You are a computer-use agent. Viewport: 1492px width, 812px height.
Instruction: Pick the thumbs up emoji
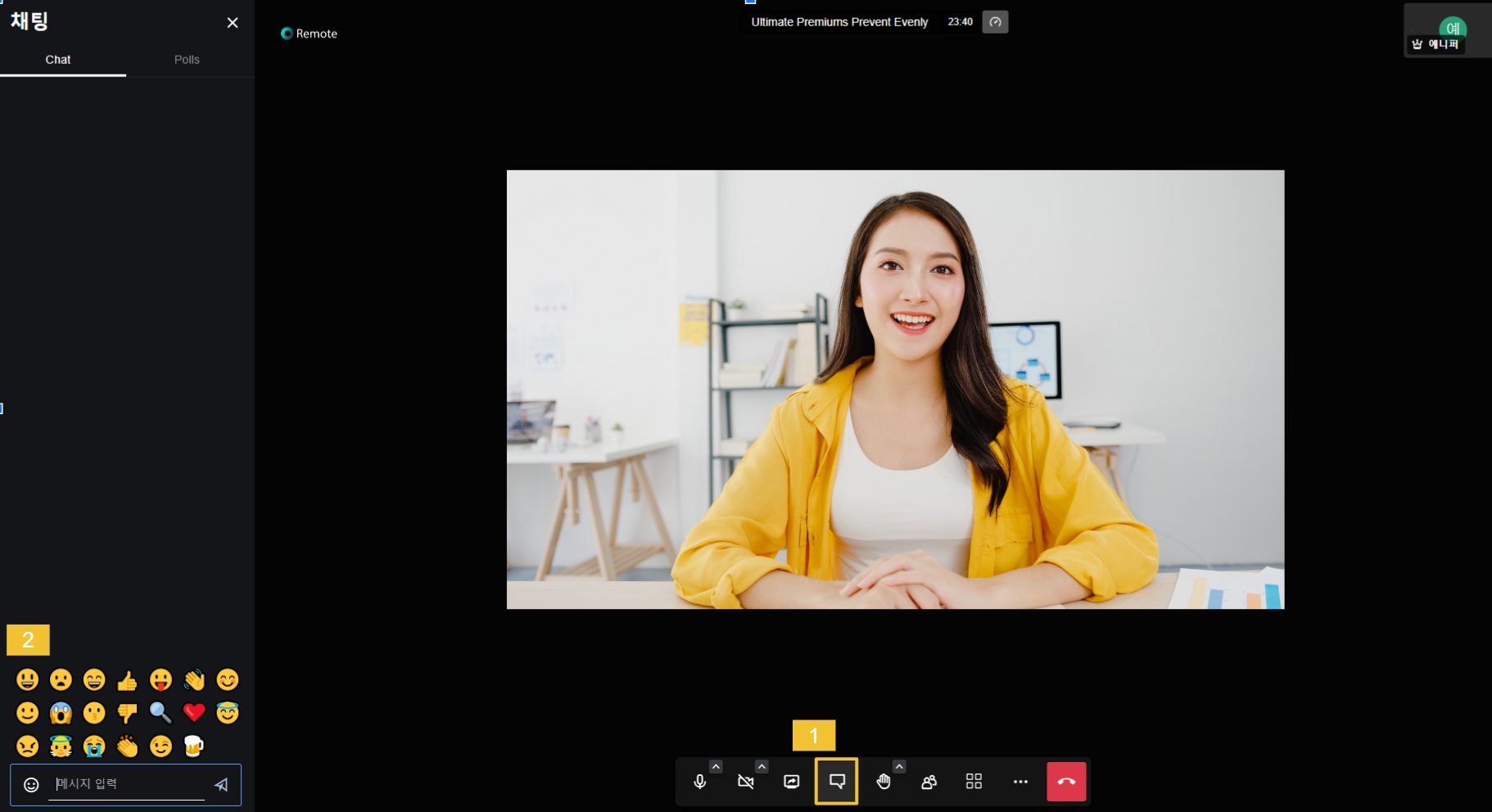pyautogui.click(x=127, y=680)
